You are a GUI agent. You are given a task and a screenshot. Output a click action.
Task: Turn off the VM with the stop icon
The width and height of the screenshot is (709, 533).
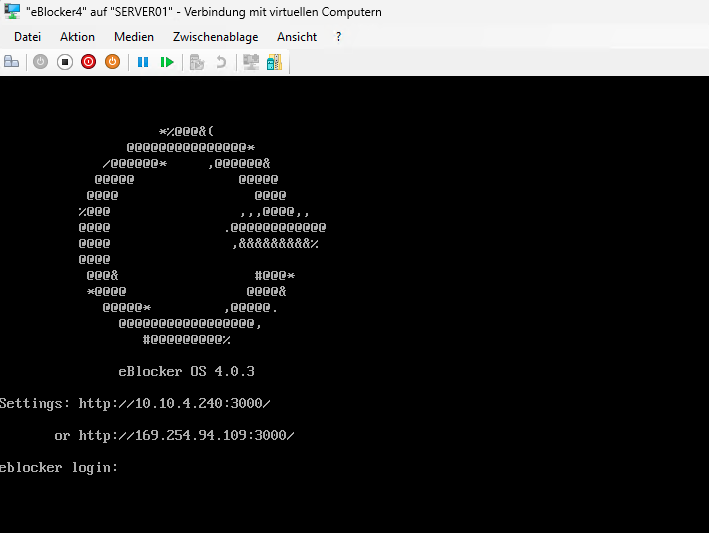(x=64, y=62)
